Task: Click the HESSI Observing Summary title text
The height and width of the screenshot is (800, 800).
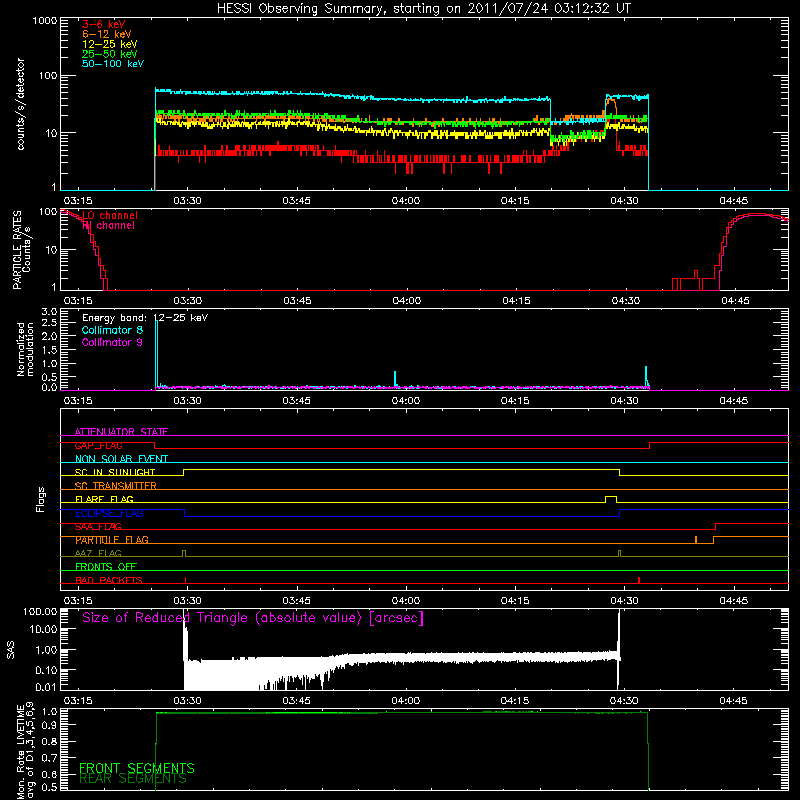Action: click(x=424, y=9)
